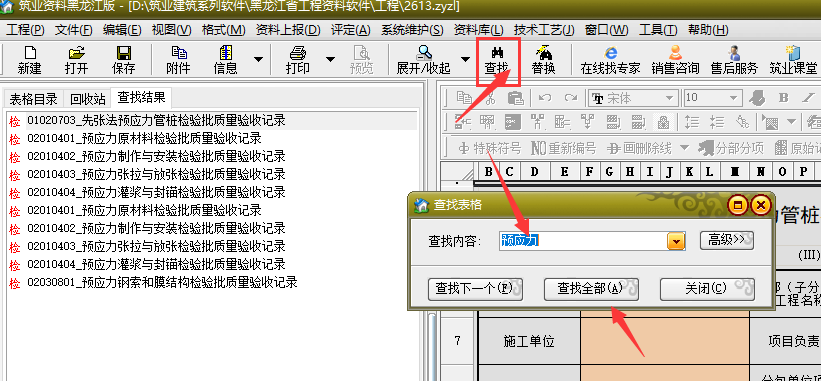
Task: Toggle italic formatting button
Action: tap(807, 98)
